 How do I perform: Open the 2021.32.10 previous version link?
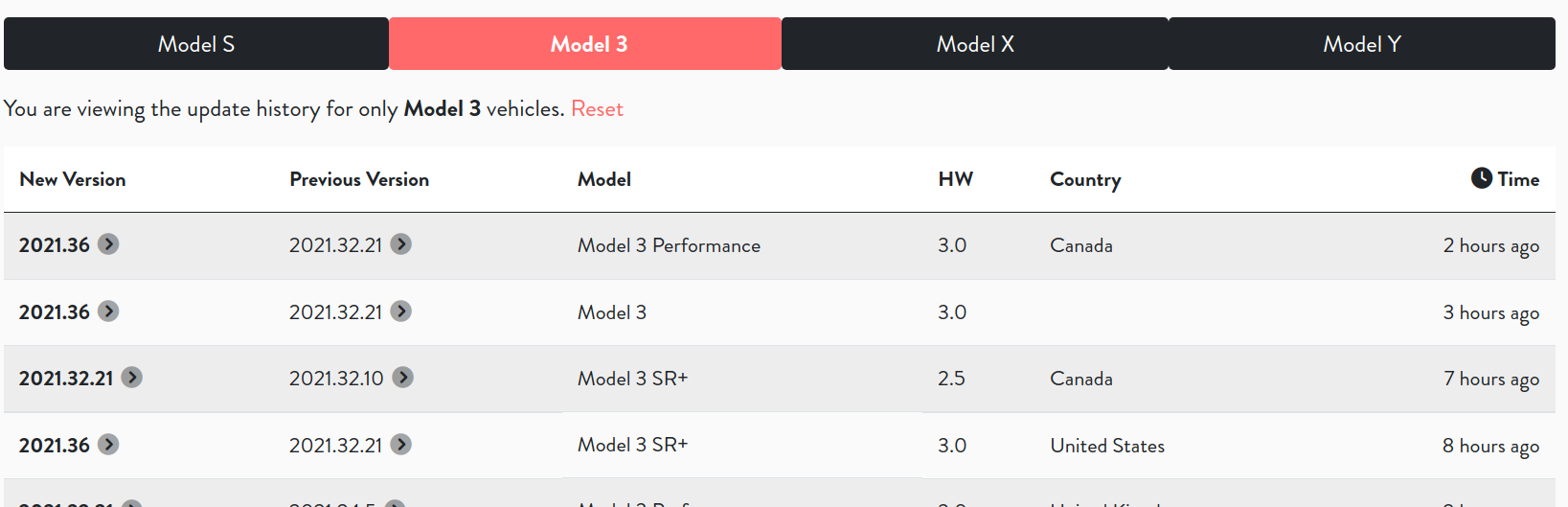click(336, 379)
